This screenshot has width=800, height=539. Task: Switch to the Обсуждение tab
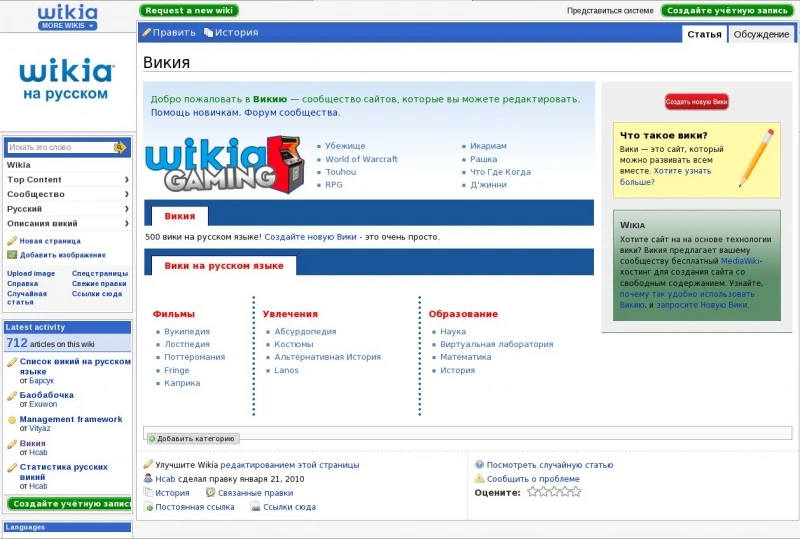761,34
